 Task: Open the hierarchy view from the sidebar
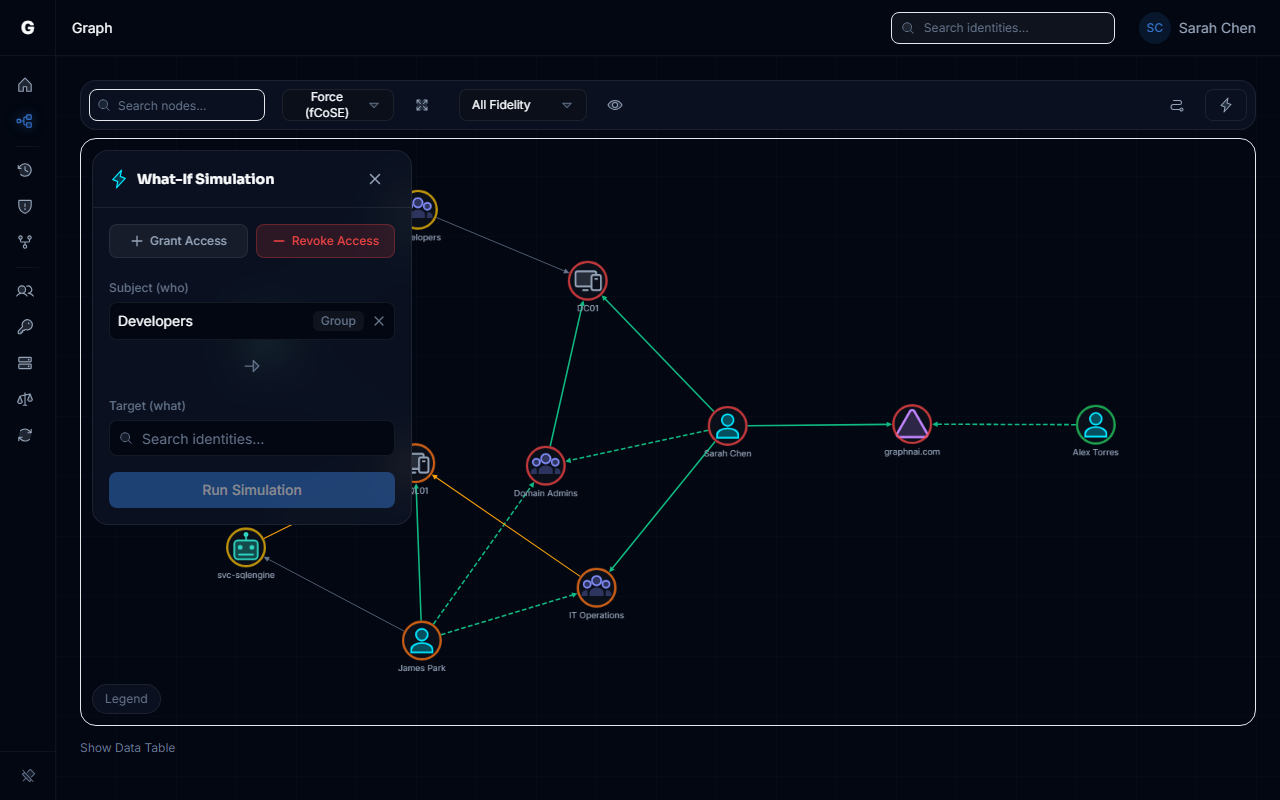tap(25, 242)
